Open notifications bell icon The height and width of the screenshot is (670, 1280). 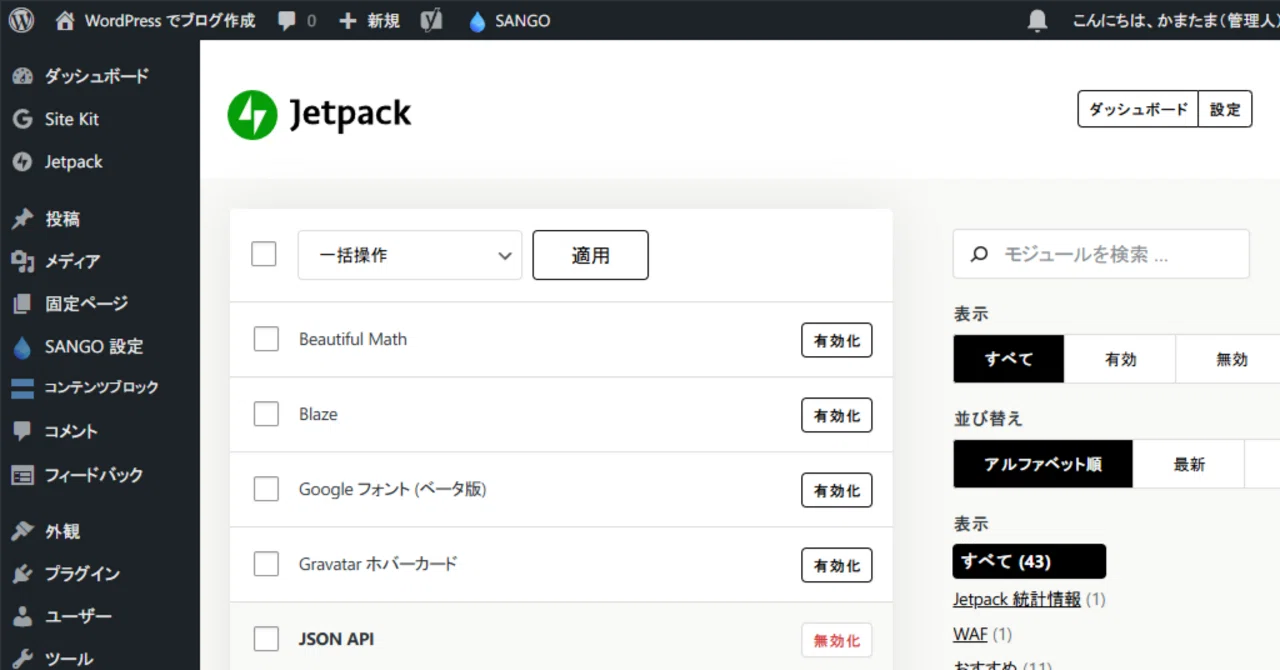1038,20
